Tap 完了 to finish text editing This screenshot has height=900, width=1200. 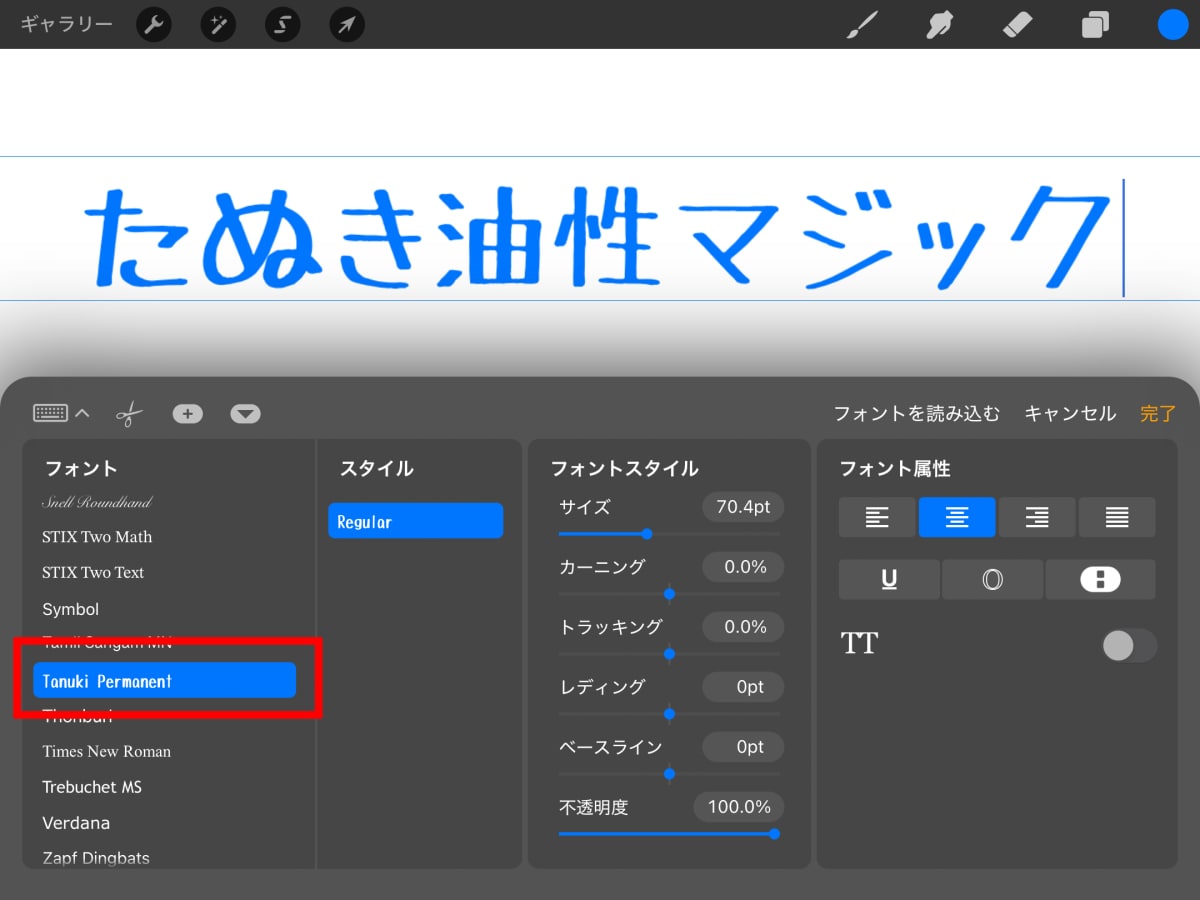pyautogui.click(x=1158, y=413)
